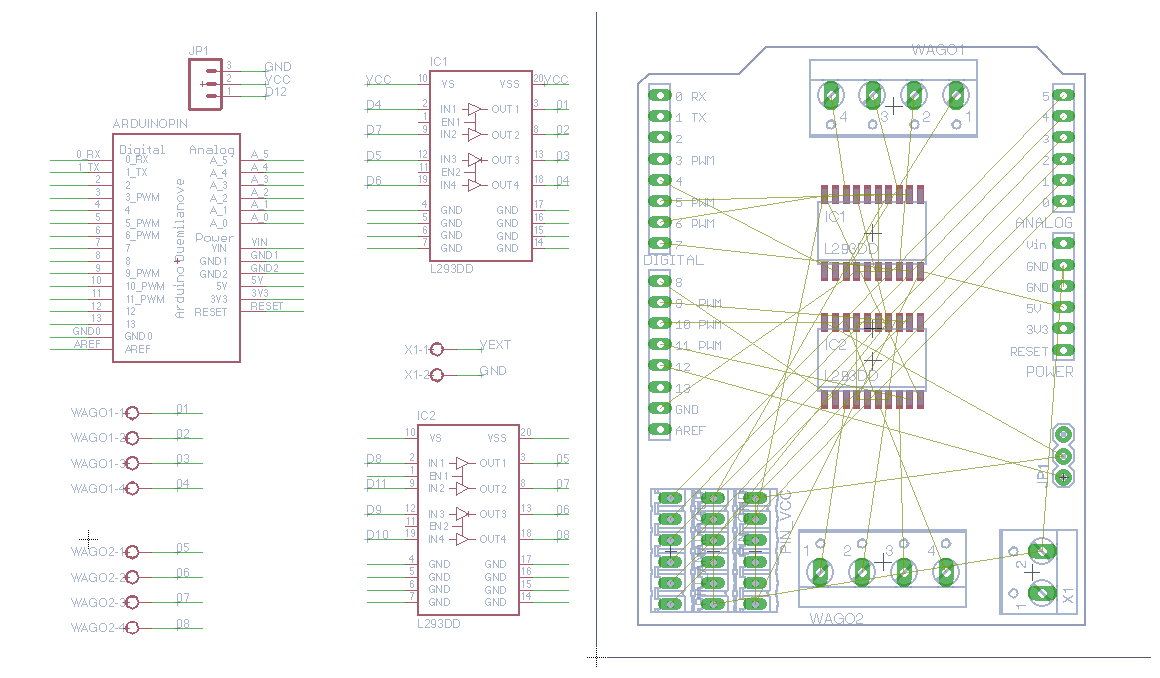Select analog pad 5 on the board

click(1063, 95)
